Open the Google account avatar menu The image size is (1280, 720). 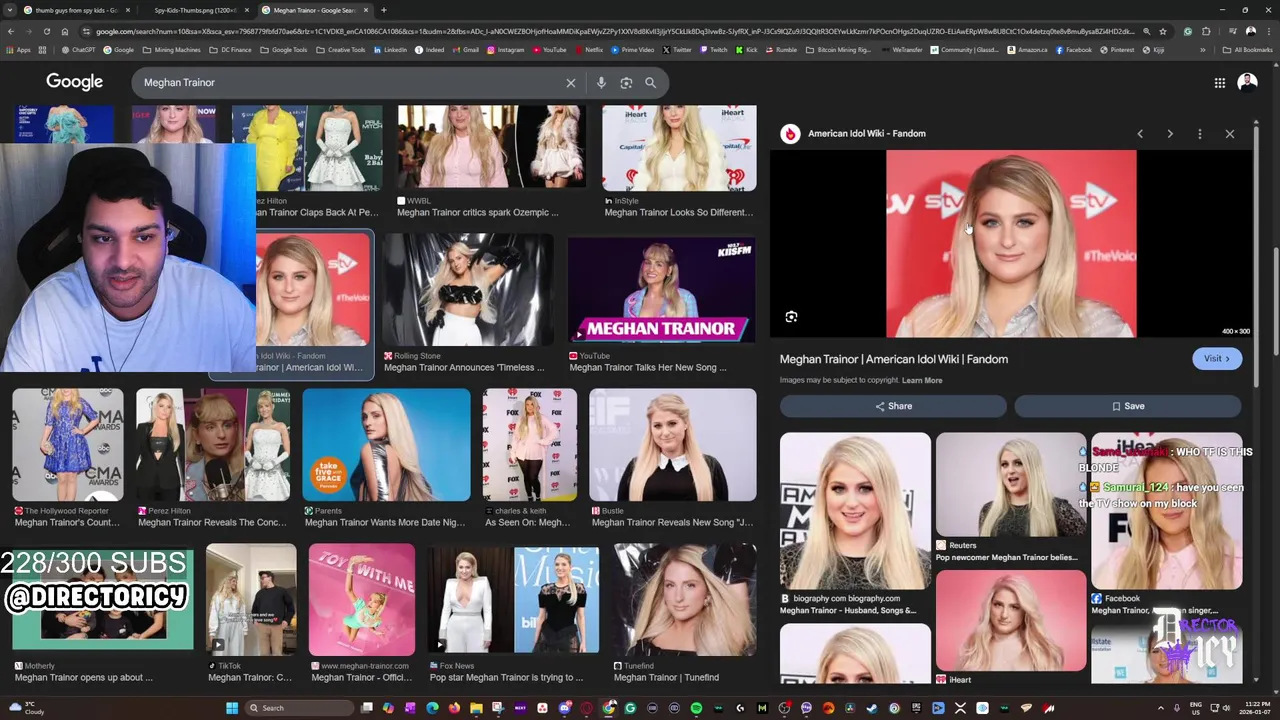click(x=1247, y=82)
